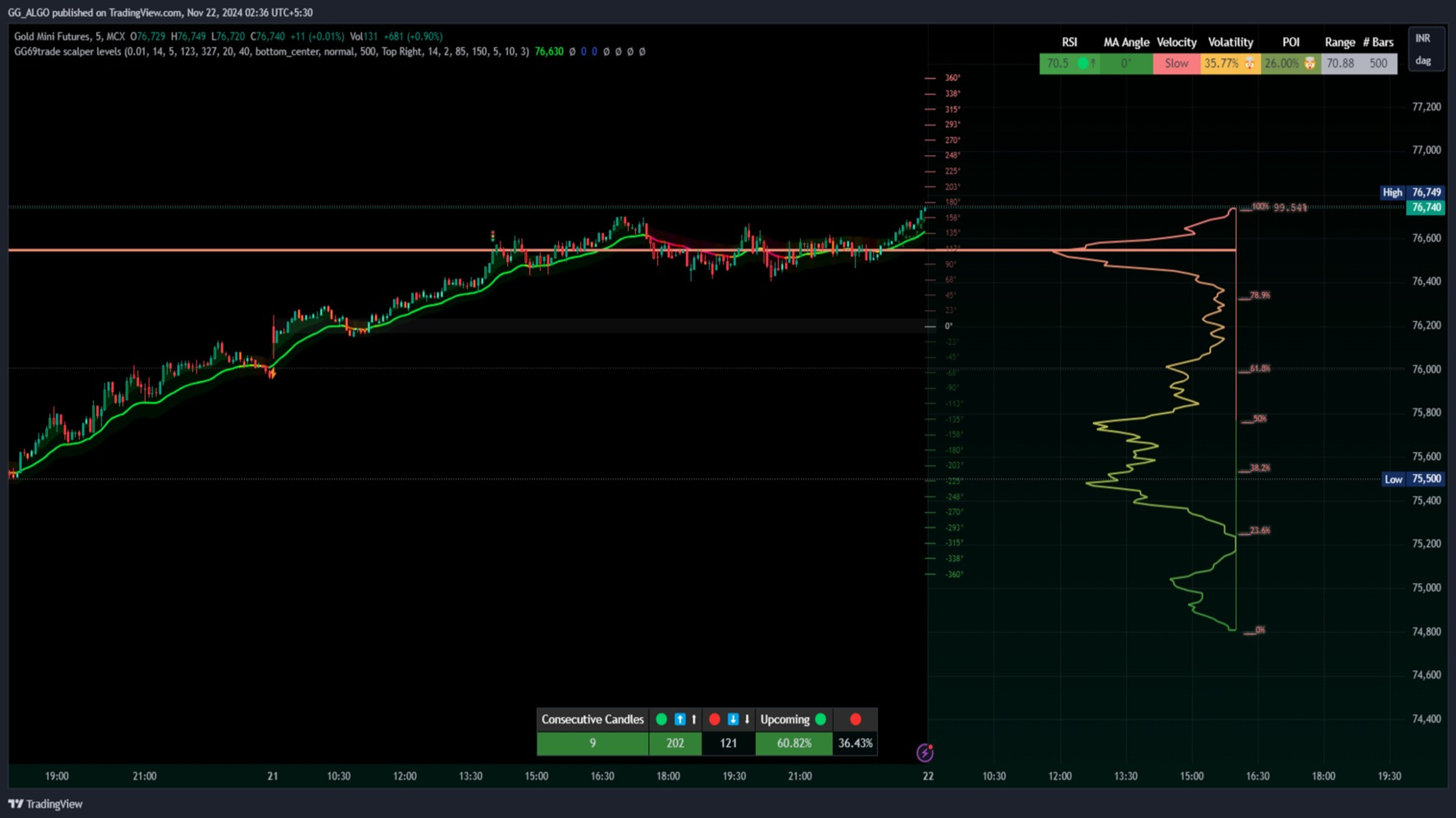Click the blue down-arrow icon in Consecutive Candles

click(733, 719)
